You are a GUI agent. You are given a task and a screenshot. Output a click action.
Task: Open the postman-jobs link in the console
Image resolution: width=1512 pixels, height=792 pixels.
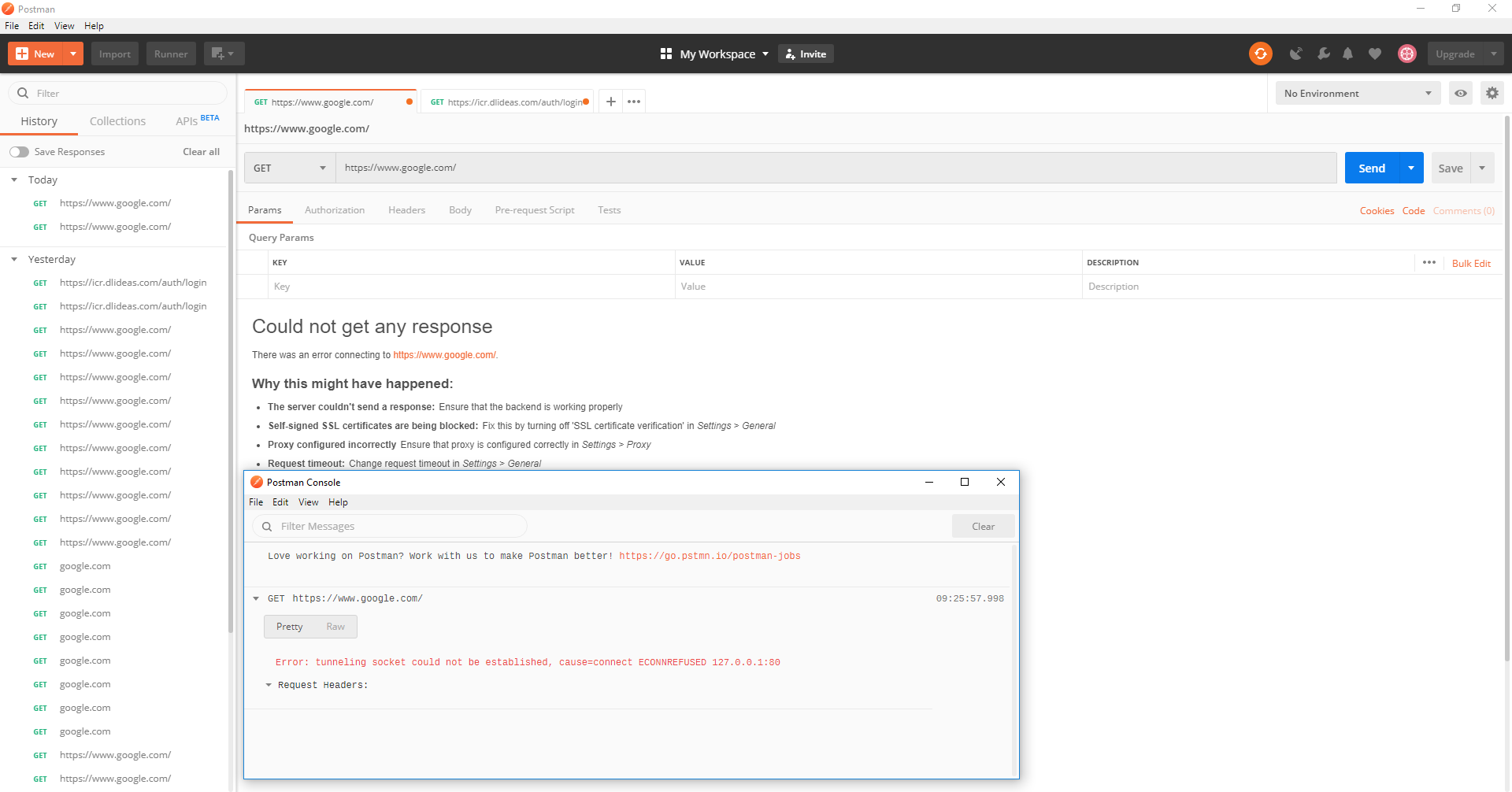(709, 556)
